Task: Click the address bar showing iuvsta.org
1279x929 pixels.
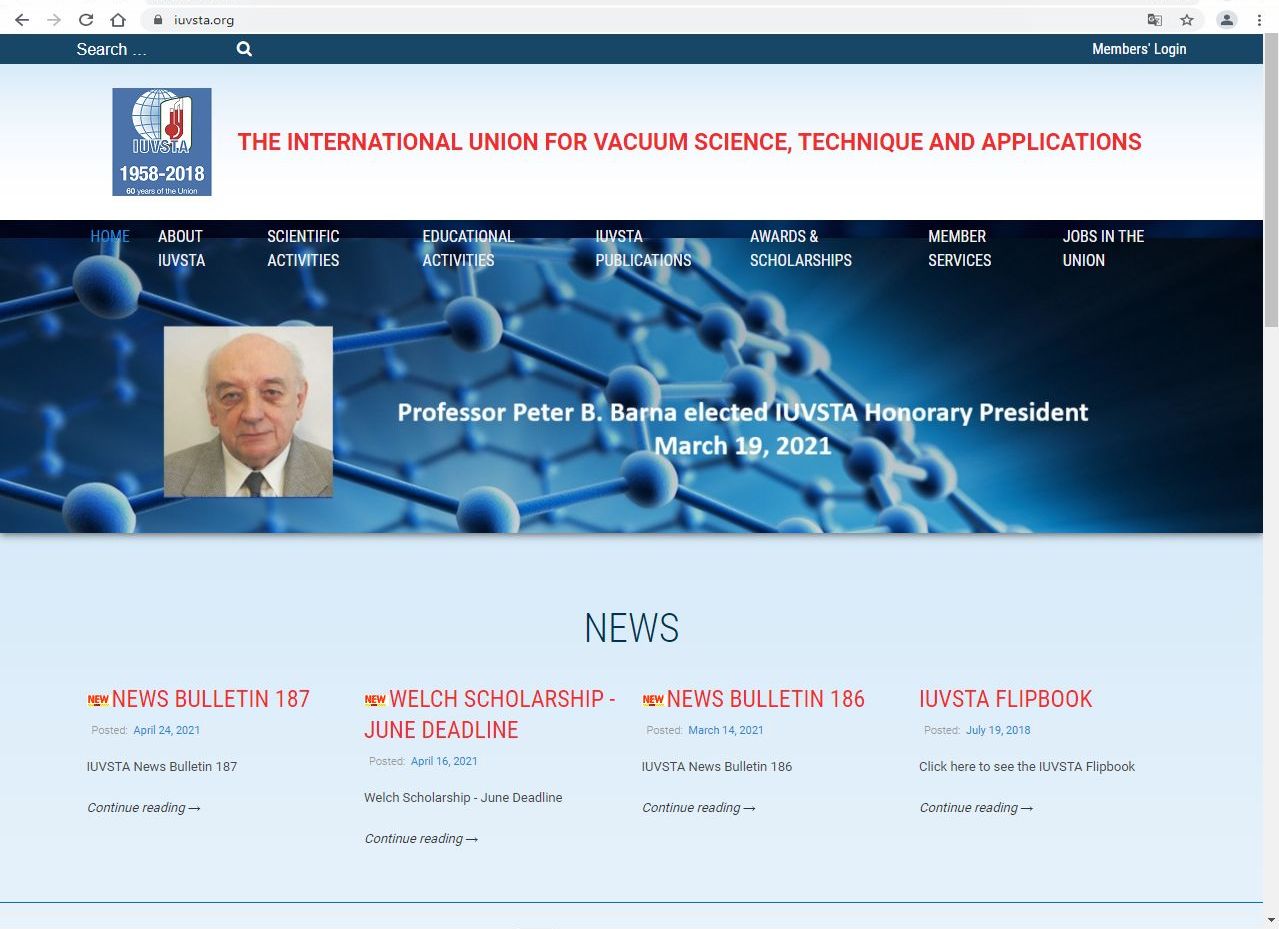Action: [x=640, y=20]
